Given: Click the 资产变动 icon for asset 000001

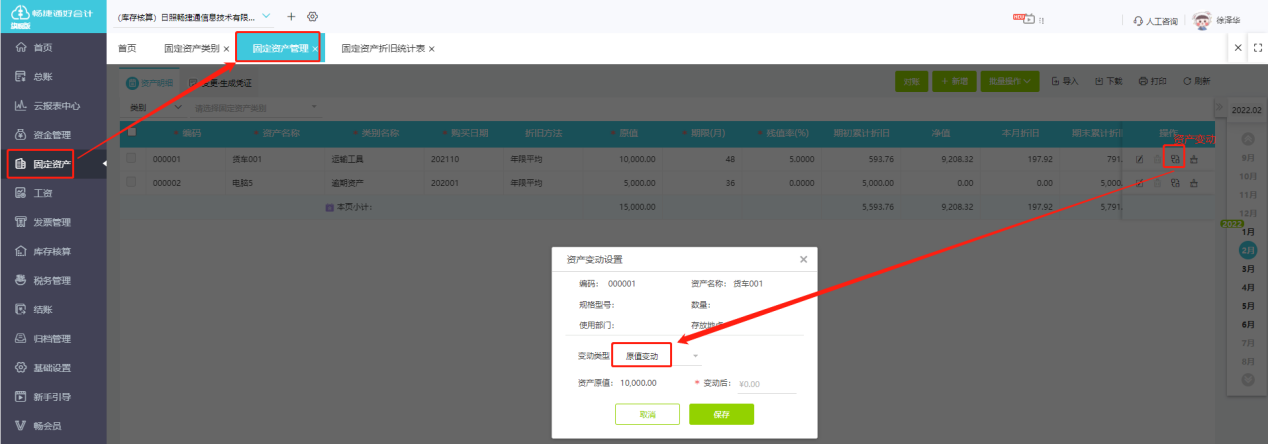Looking at the screenshot, I should (x=1176, y=159).
